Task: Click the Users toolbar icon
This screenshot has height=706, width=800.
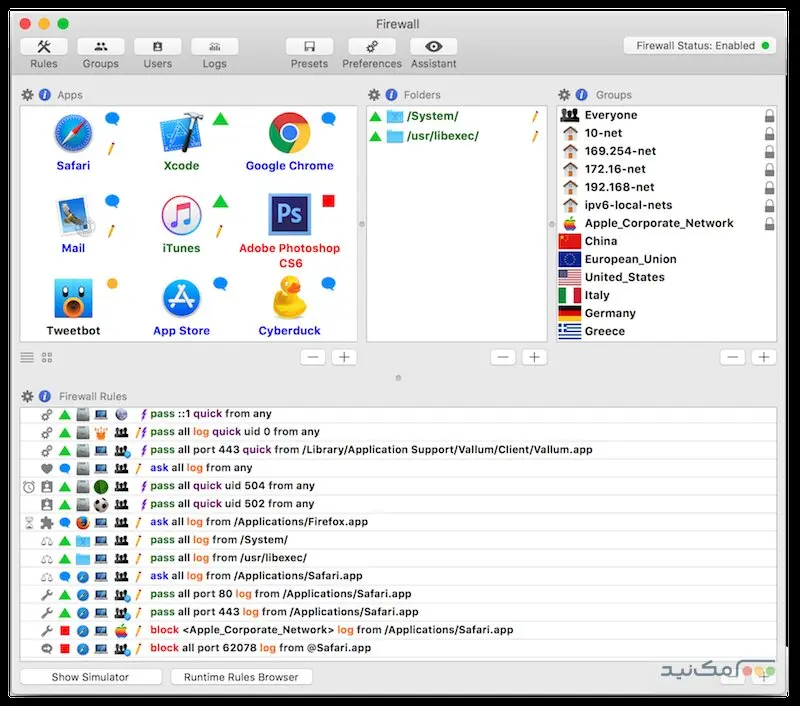Action: click(157, 47)
